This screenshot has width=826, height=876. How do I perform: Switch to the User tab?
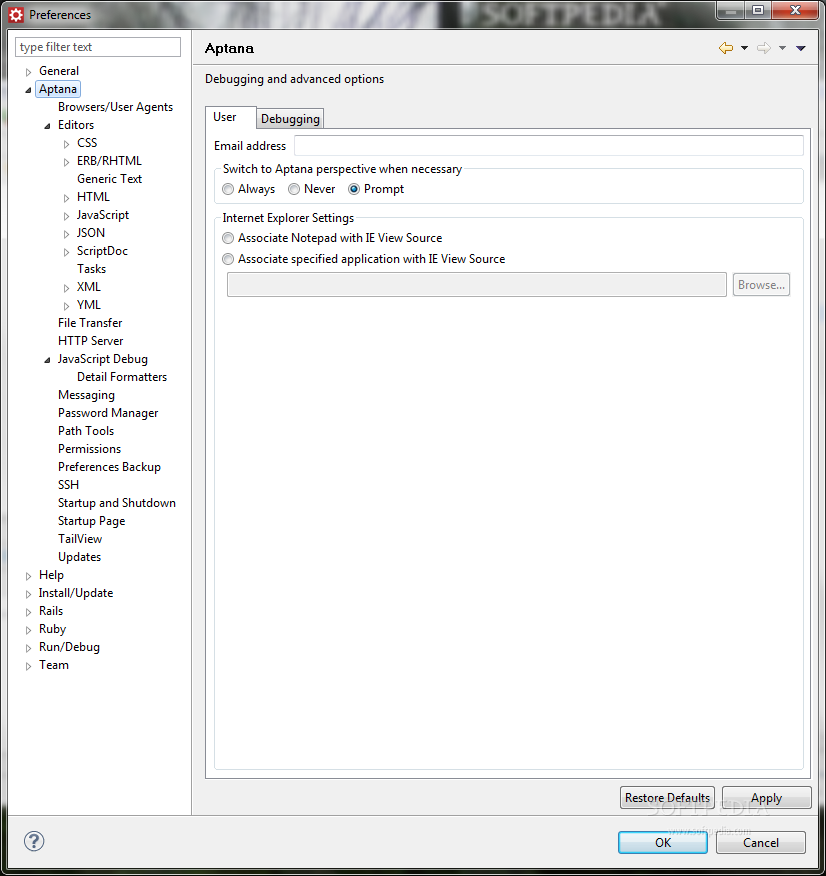tap(231, 117)
